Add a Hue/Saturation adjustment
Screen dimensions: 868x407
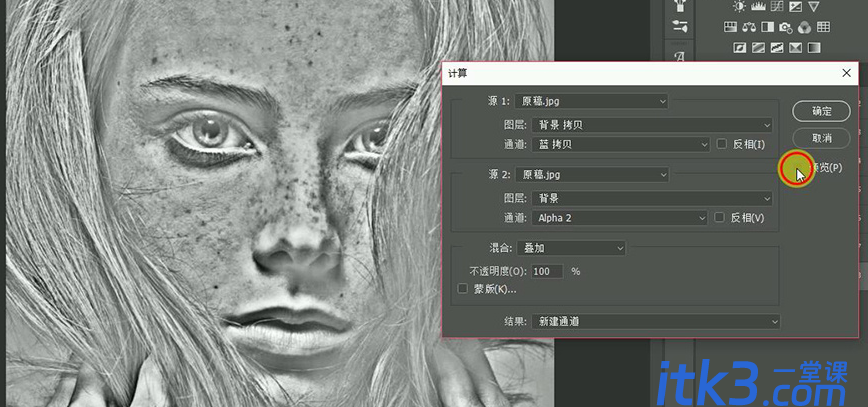tap(730, 27)
